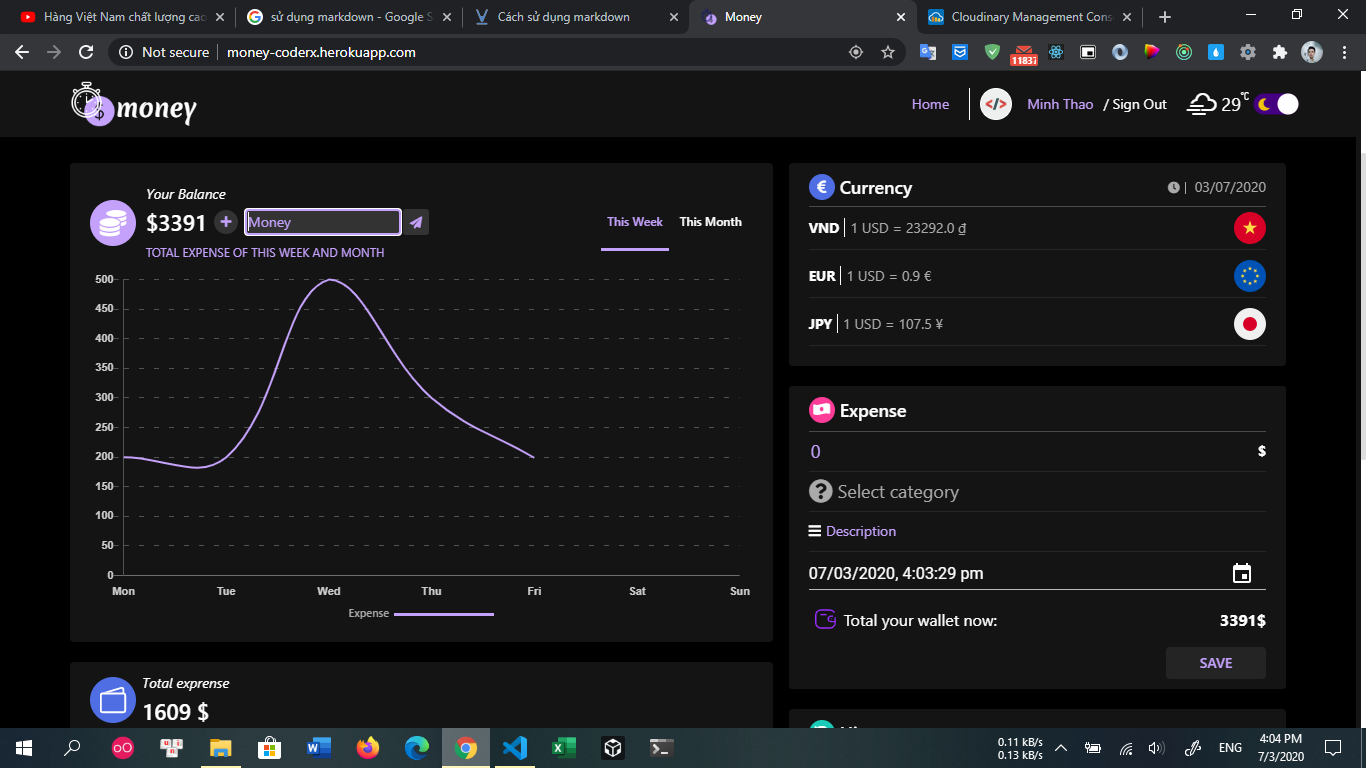Click the code brackets logo in the header

pos(994,103)
